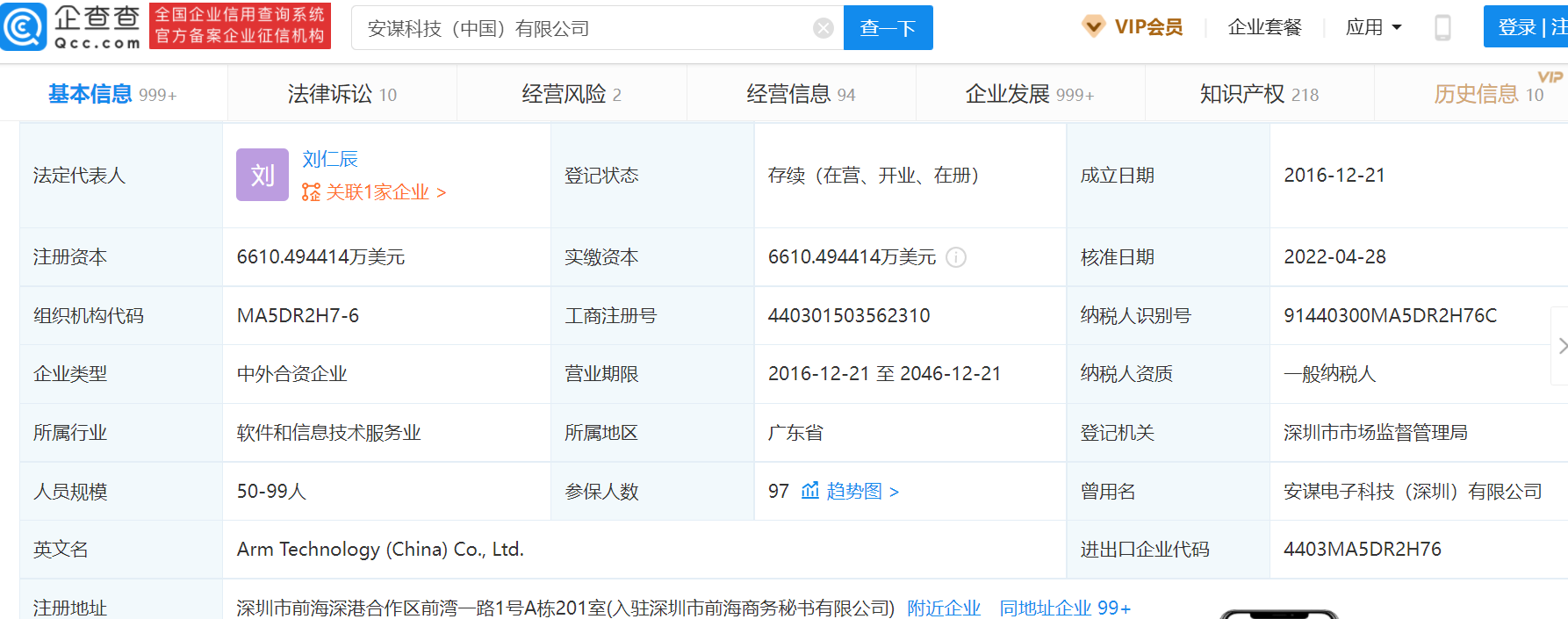Click the 查一下 search button

click(x=888, y=28)
